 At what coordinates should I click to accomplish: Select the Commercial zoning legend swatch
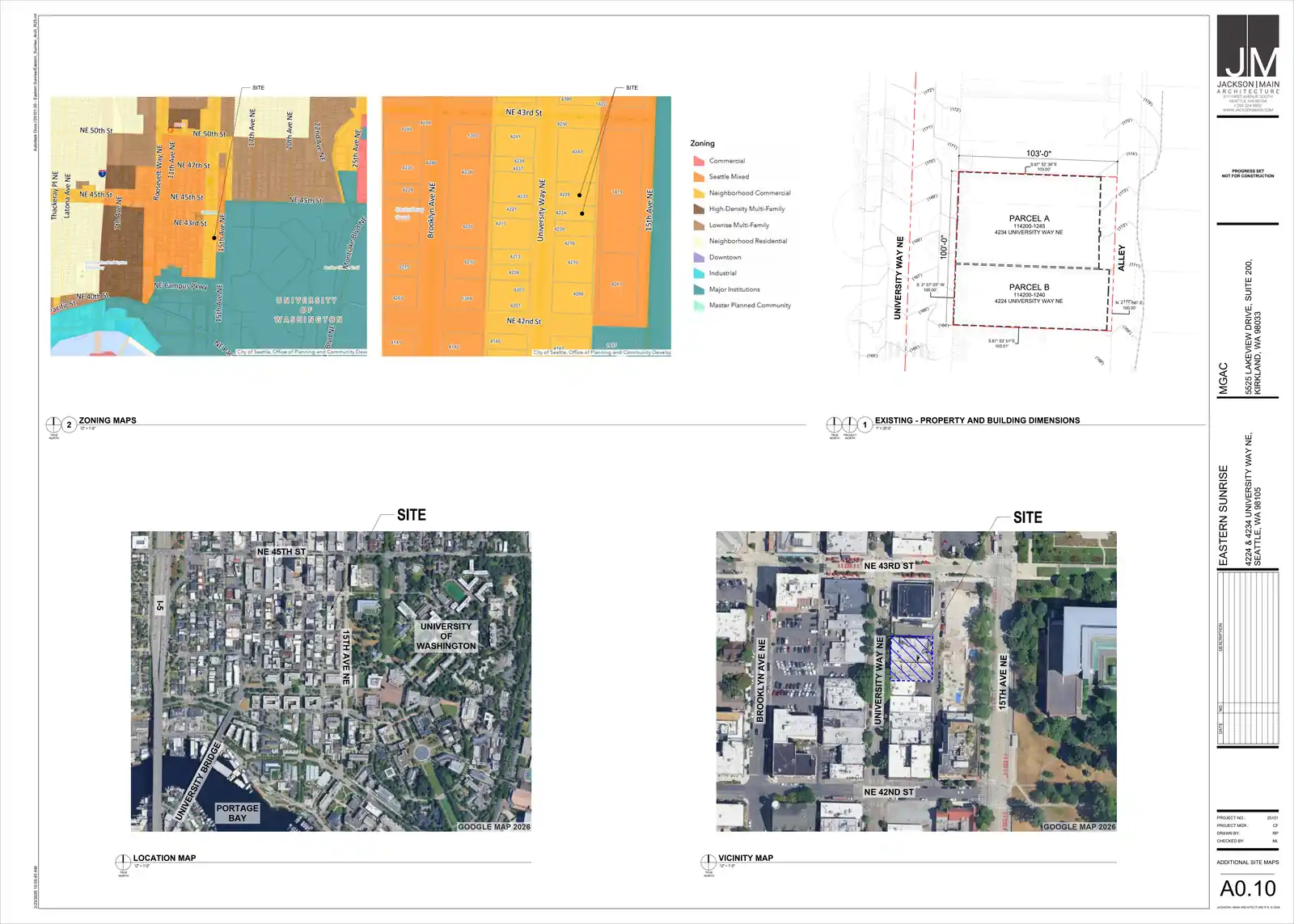click(699, 161)
